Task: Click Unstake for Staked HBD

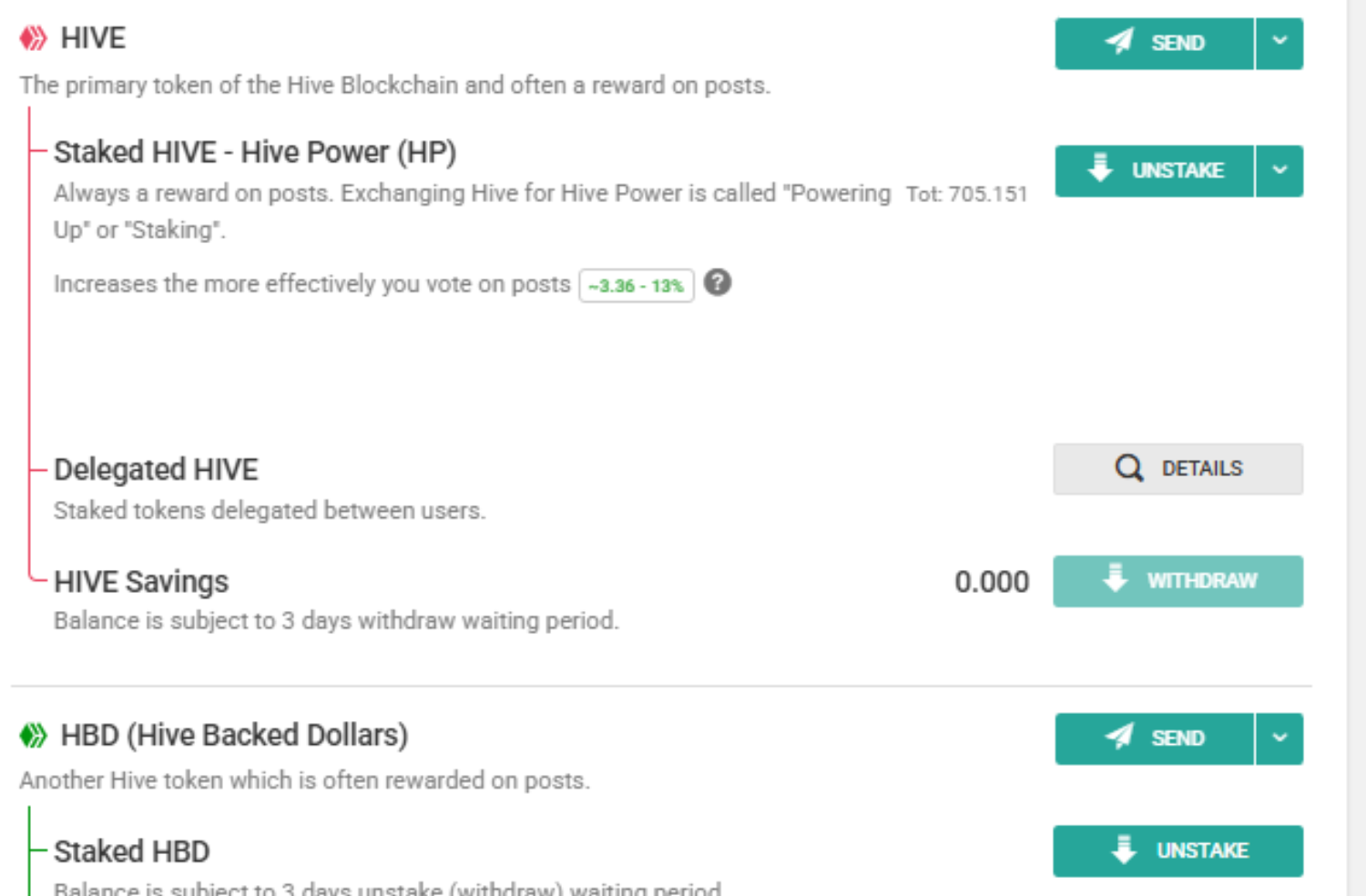Action: tap(1177, 850)
